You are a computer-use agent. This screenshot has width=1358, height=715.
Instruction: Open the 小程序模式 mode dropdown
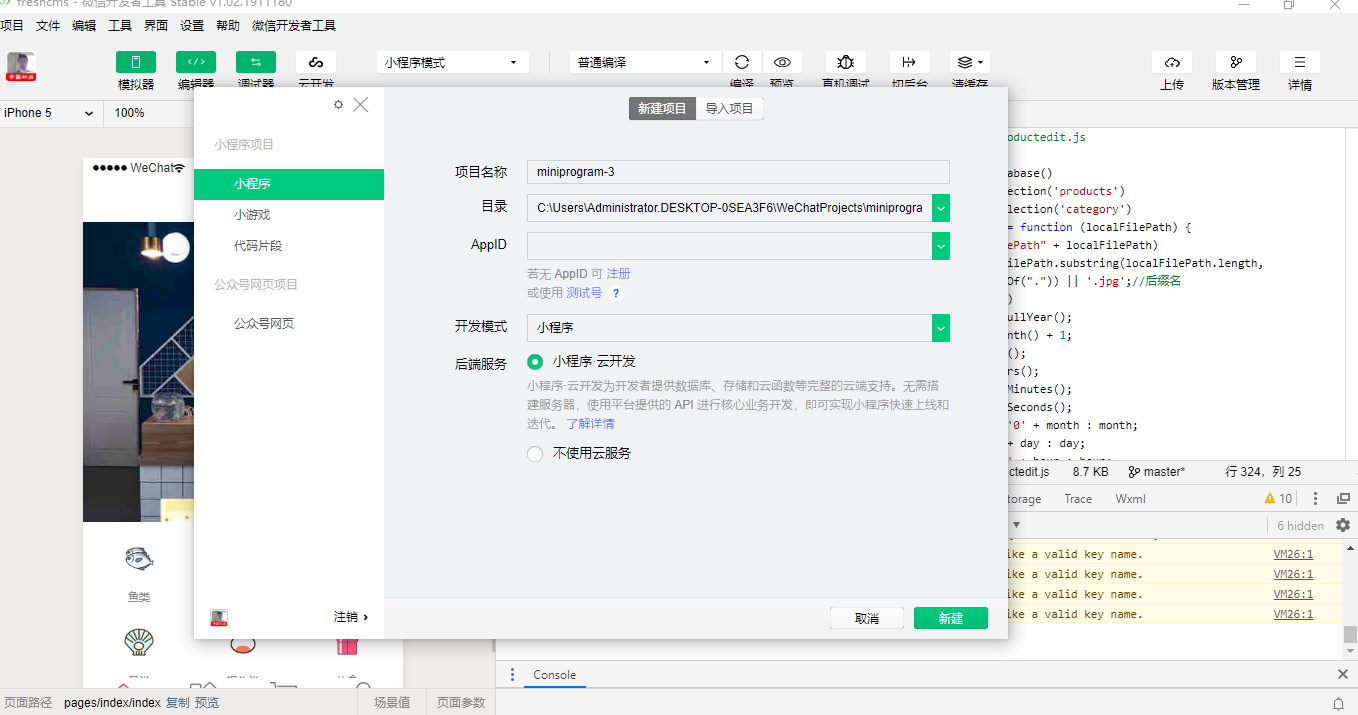point(452,62)
